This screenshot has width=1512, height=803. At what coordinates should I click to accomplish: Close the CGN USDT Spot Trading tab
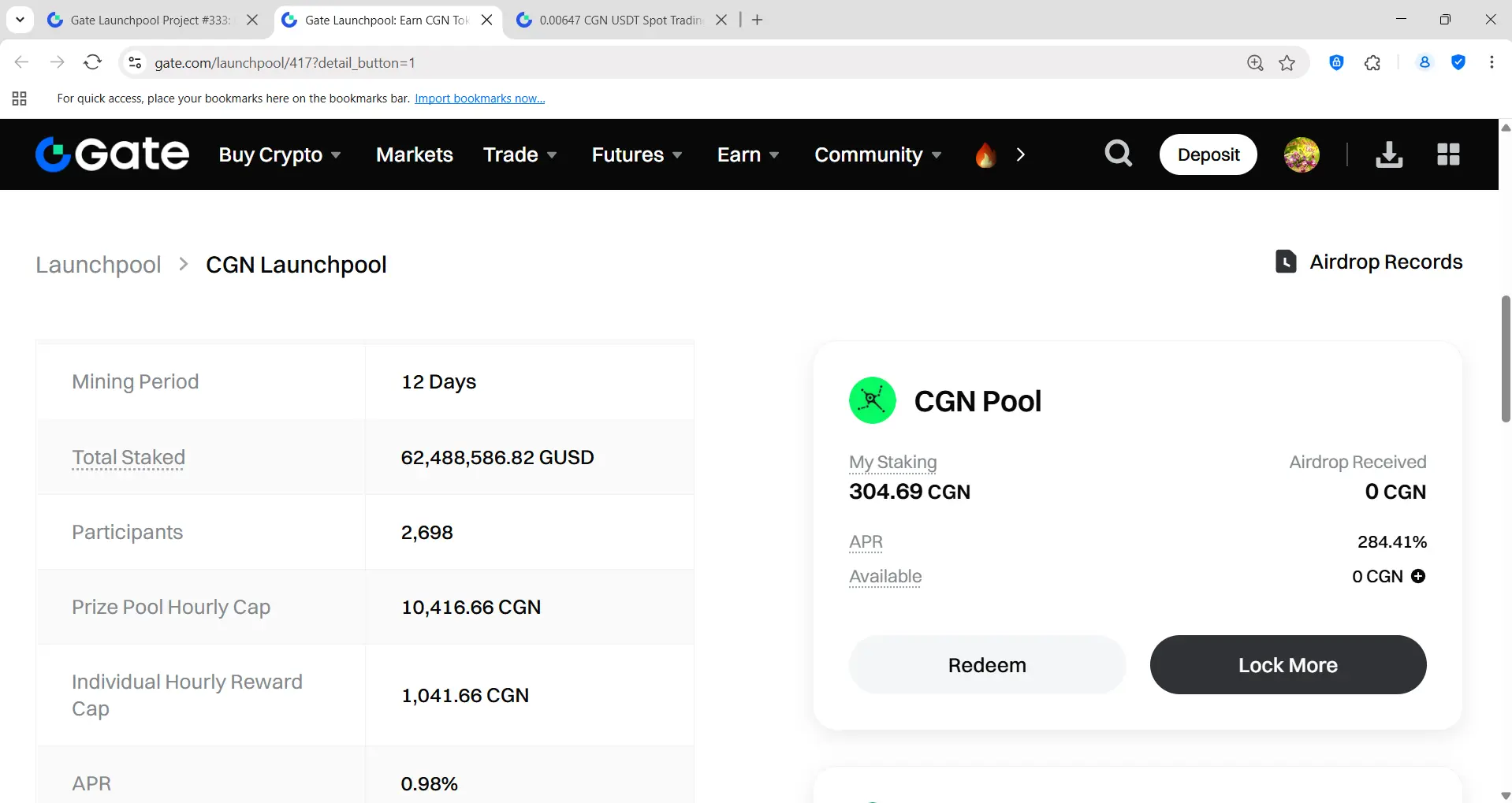[721, 20]
